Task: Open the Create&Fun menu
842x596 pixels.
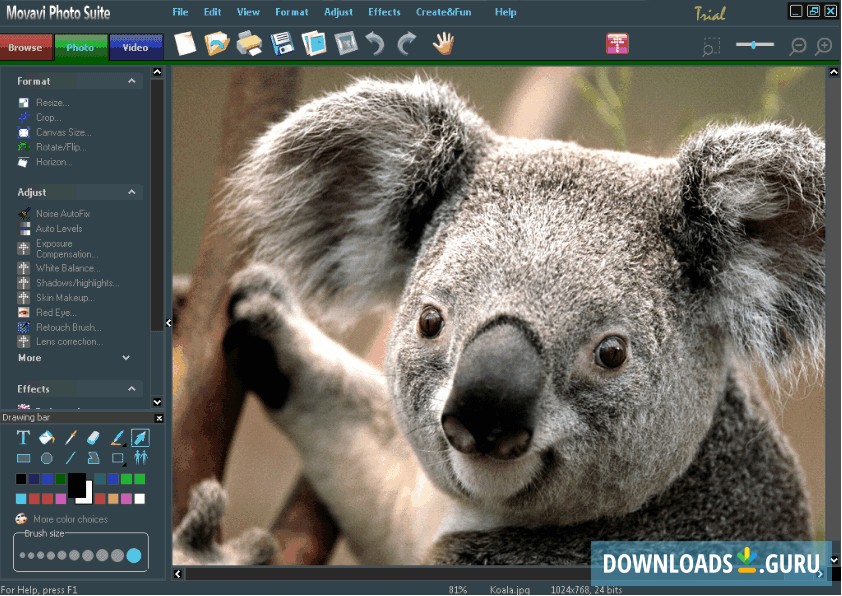Action: point(443,12)
